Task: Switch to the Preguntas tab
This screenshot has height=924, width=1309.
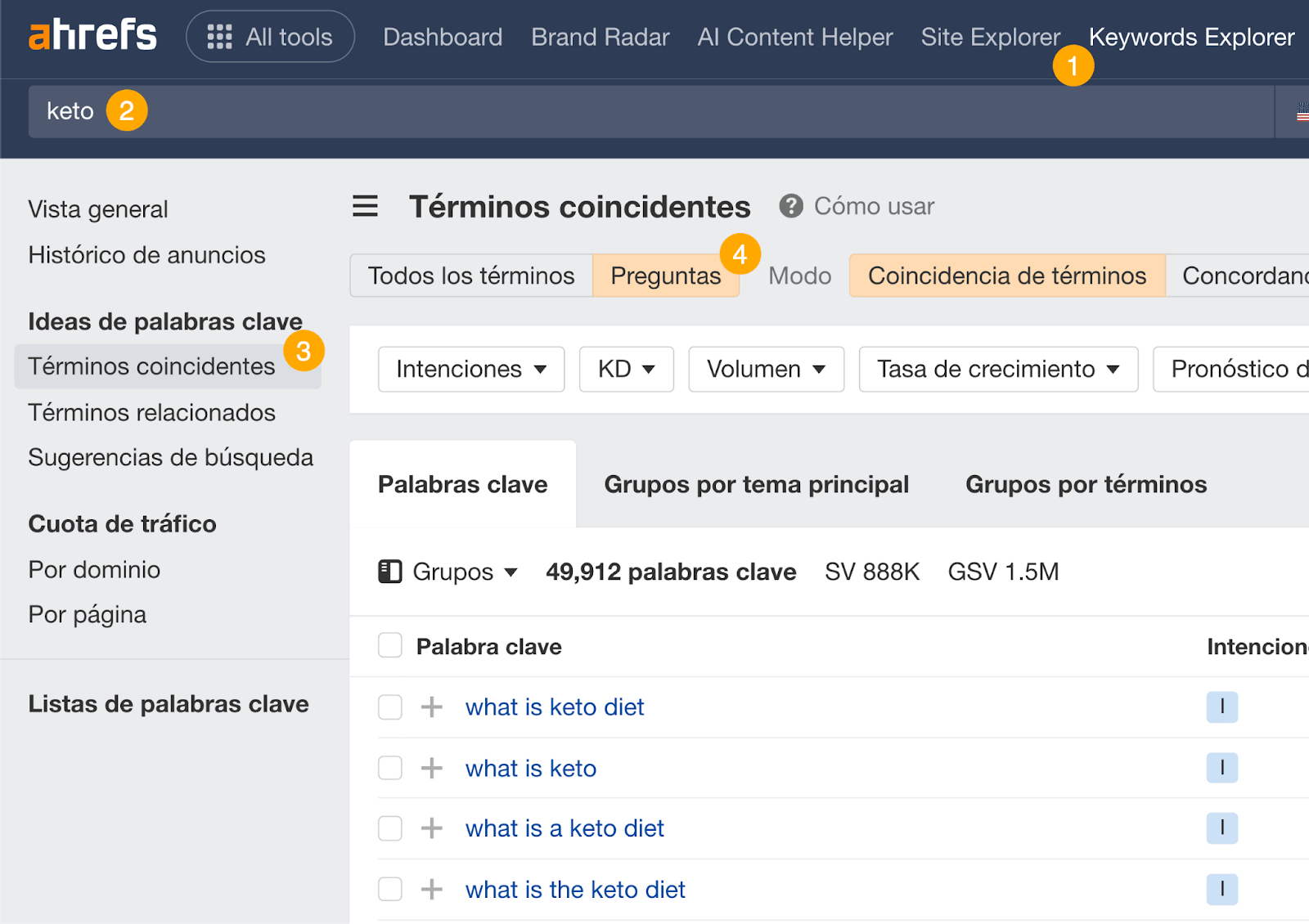Action: point(665,276)
